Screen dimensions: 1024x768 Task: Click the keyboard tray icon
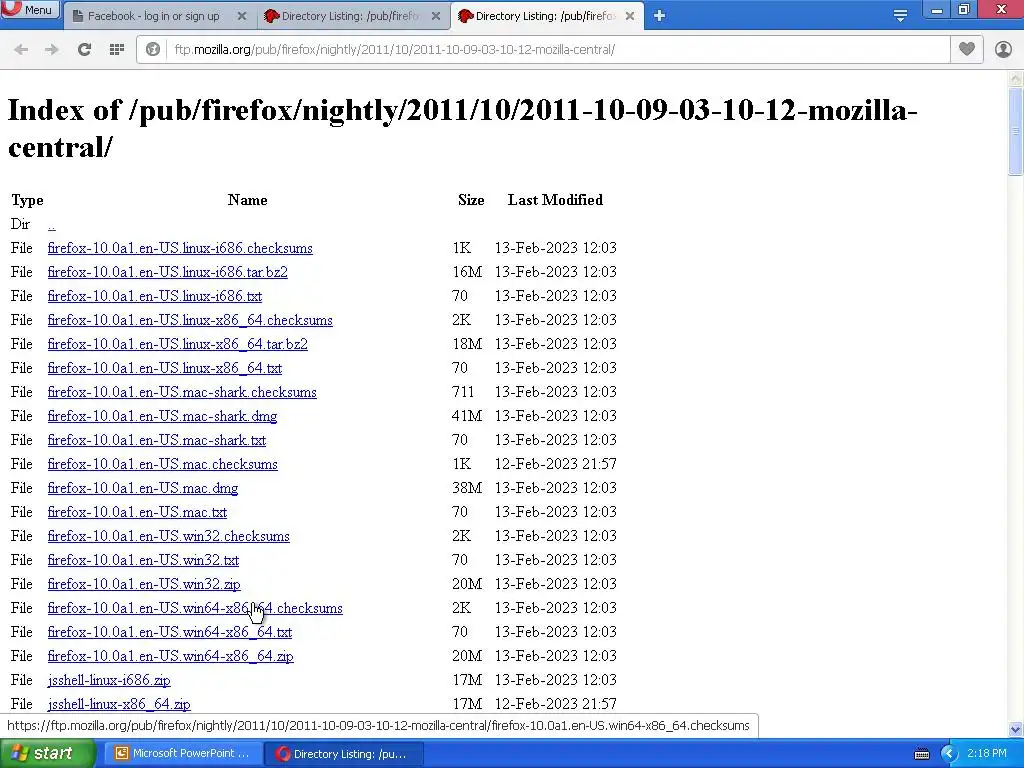922,754
